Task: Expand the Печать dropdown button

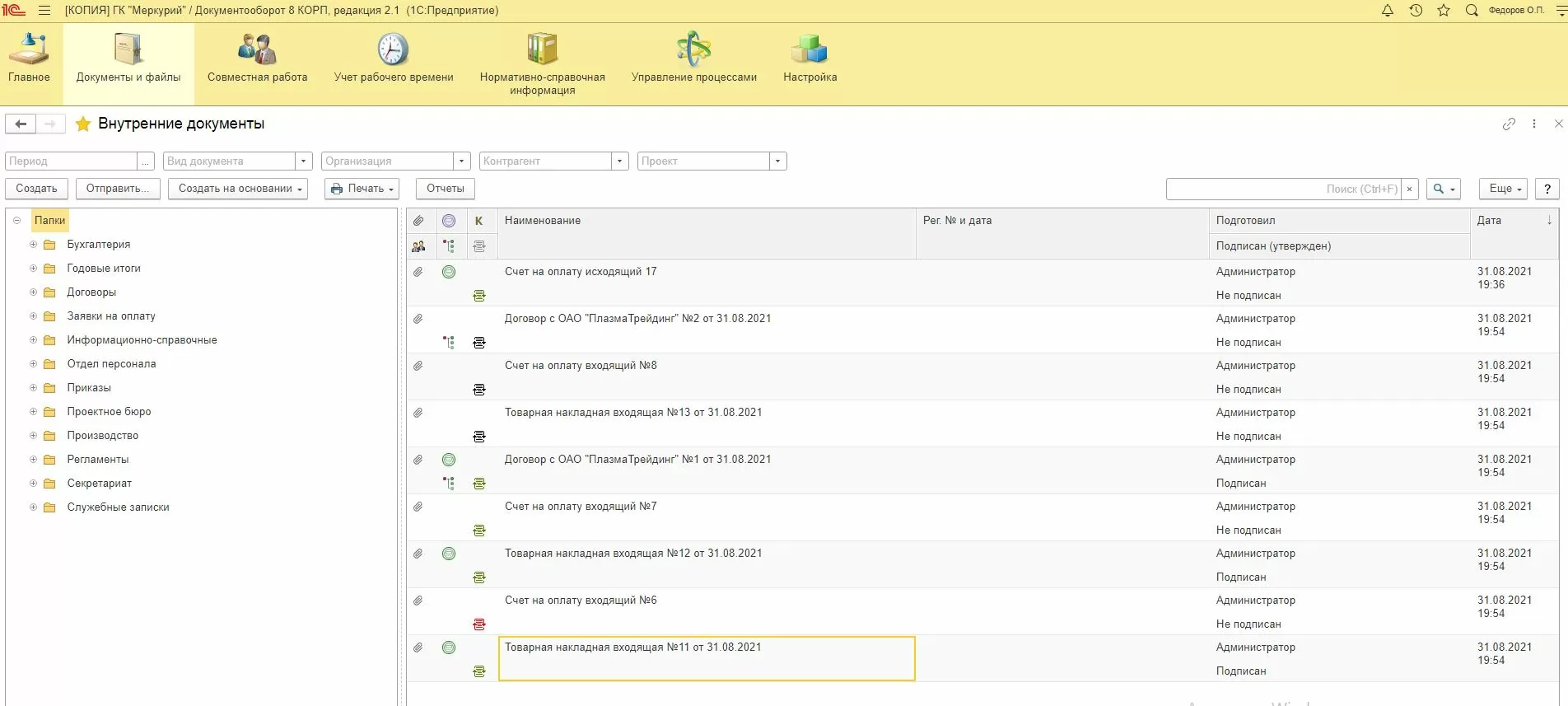Action: [x=362, y=189]
